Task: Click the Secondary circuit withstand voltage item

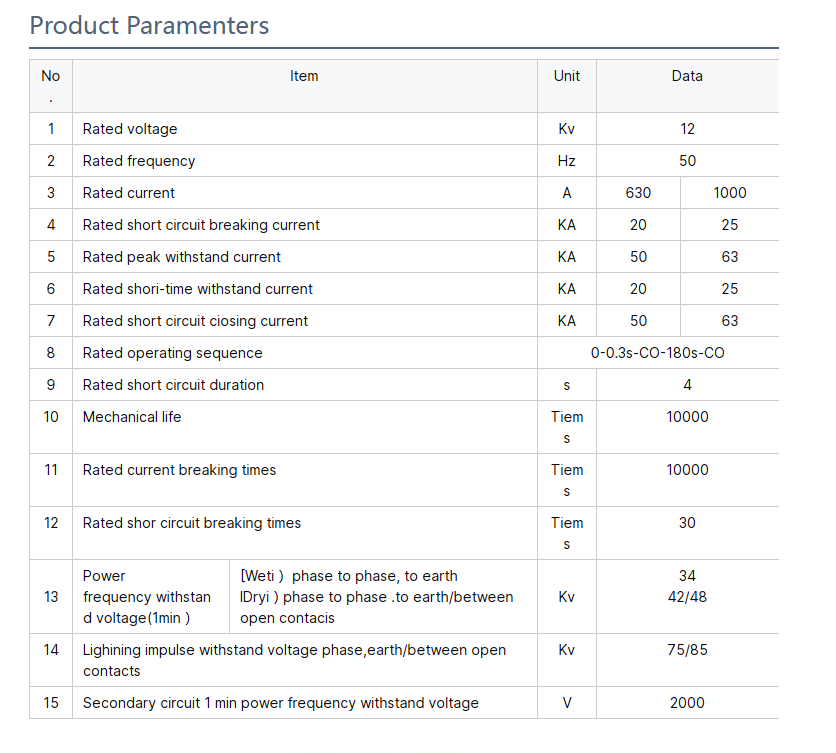Action: (281, 703)
